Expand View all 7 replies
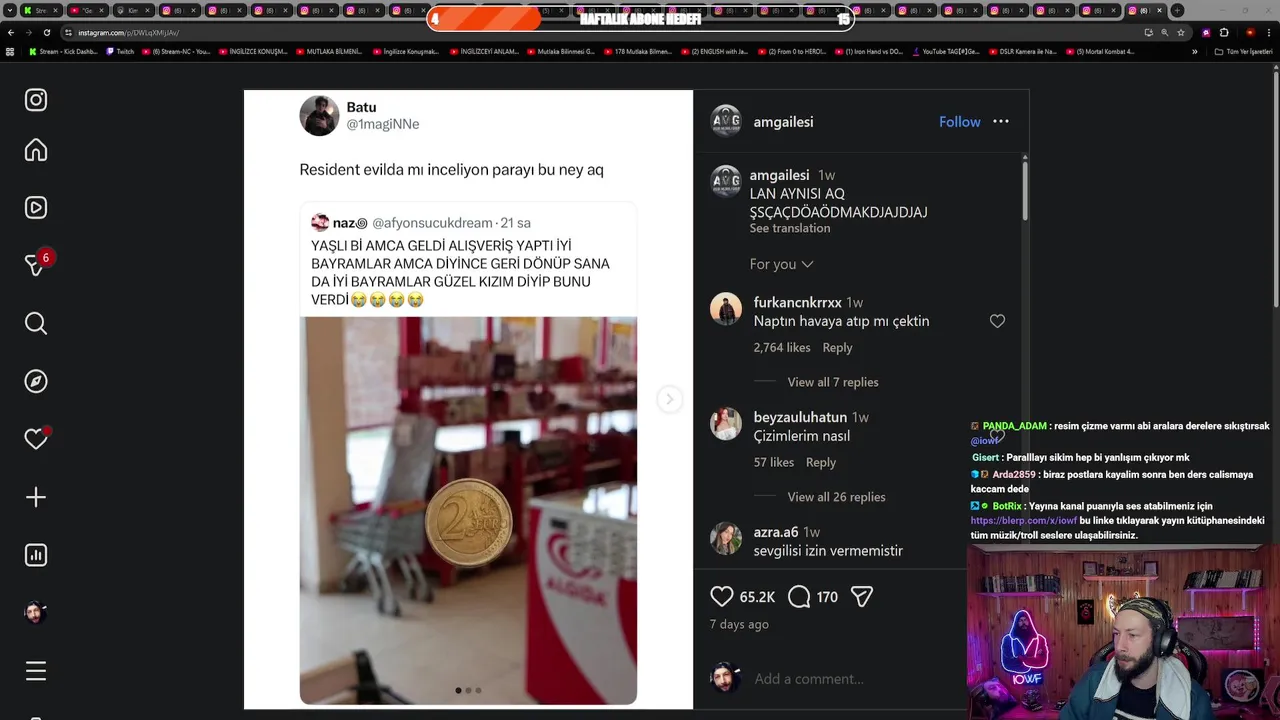Screen dimensions: 1280x720 point(832,382)
